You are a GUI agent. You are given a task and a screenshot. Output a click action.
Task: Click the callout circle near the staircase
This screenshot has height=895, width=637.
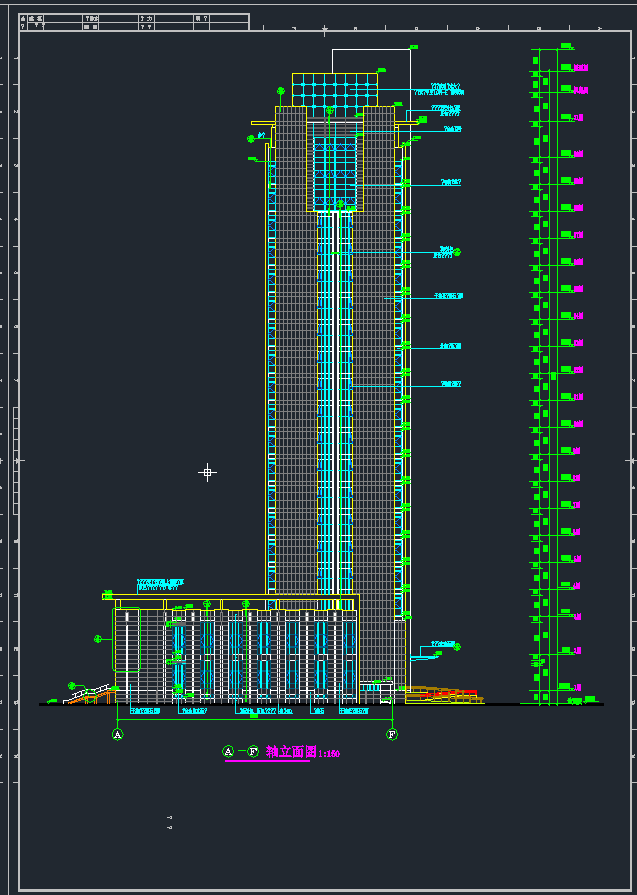[72, 686]
